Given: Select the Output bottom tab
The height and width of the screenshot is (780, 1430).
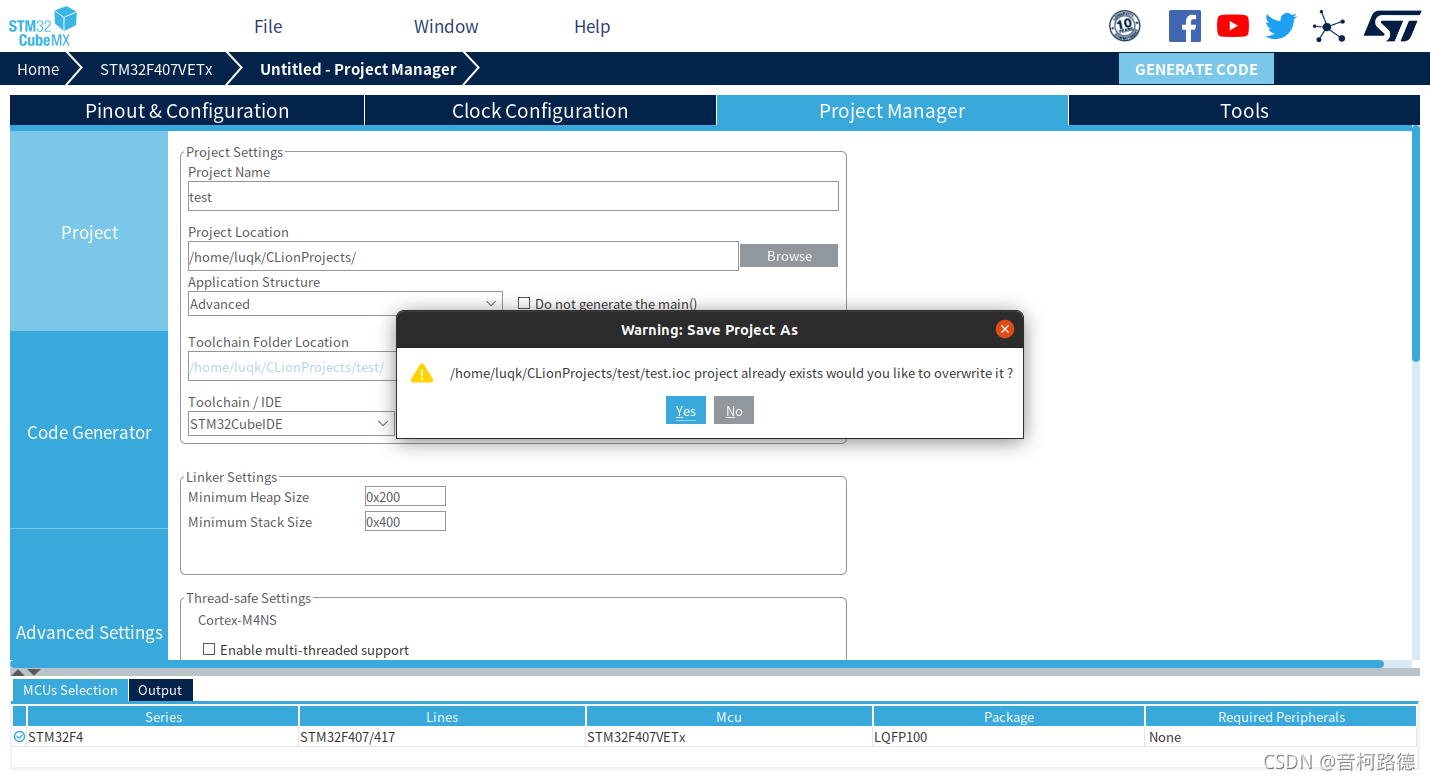Looking at the screenshot, I should pyautogui.click(x=160, y=690).
